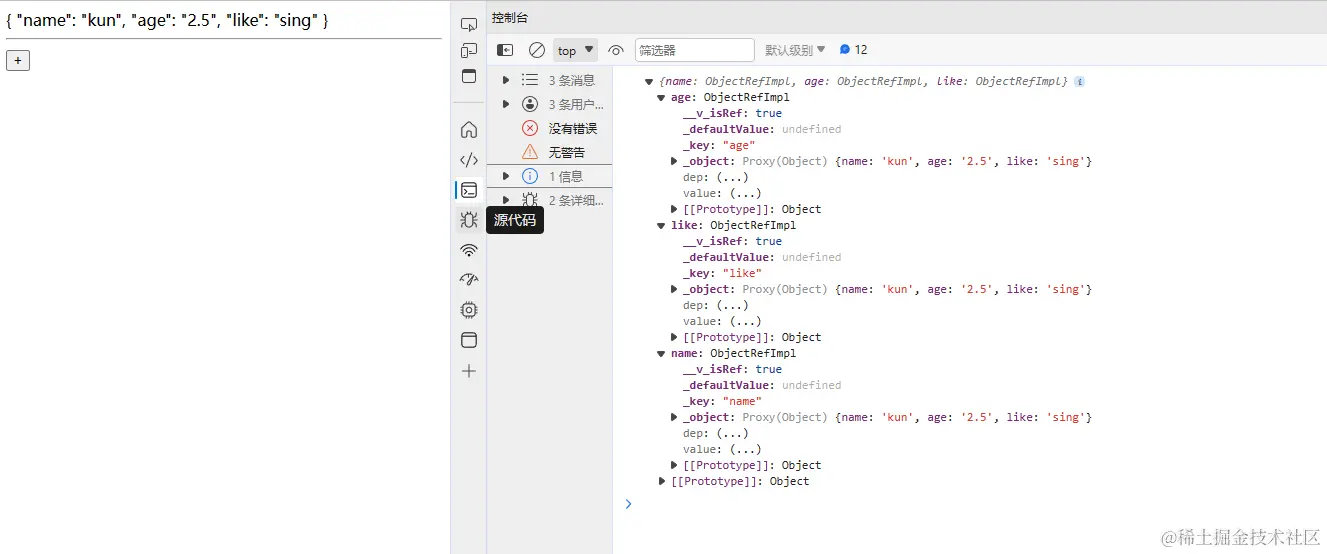Invoke dep (...) getter under name

pyautogui.click(x=732, y=433)
